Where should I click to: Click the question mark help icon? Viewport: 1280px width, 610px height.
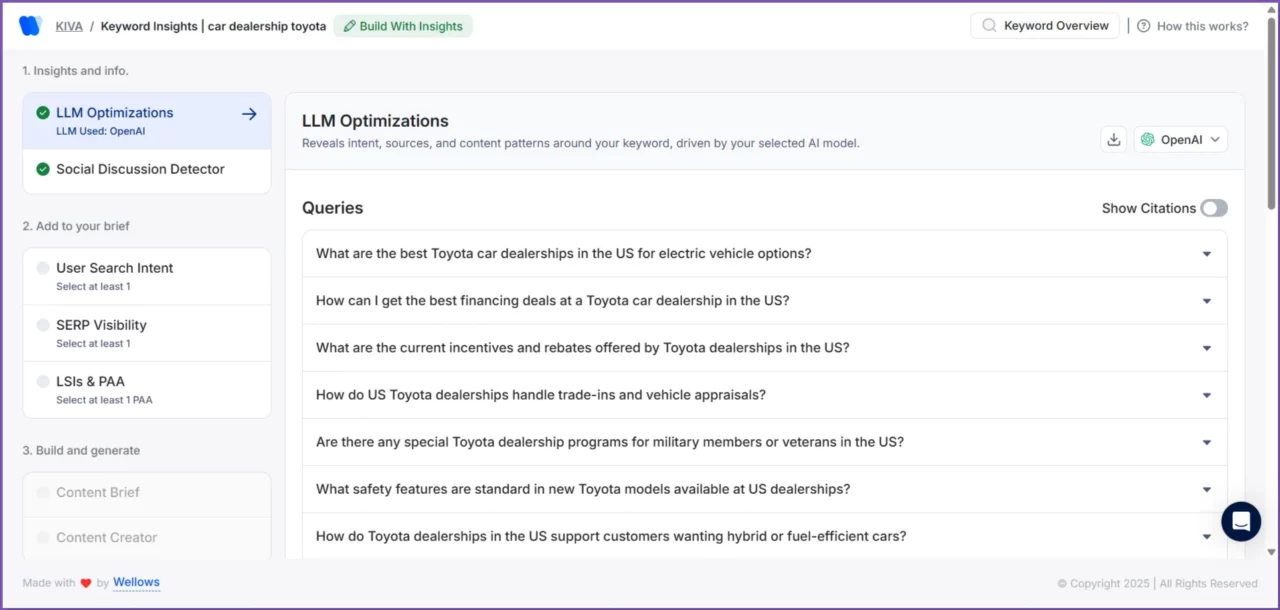(x=1143, y=26)
